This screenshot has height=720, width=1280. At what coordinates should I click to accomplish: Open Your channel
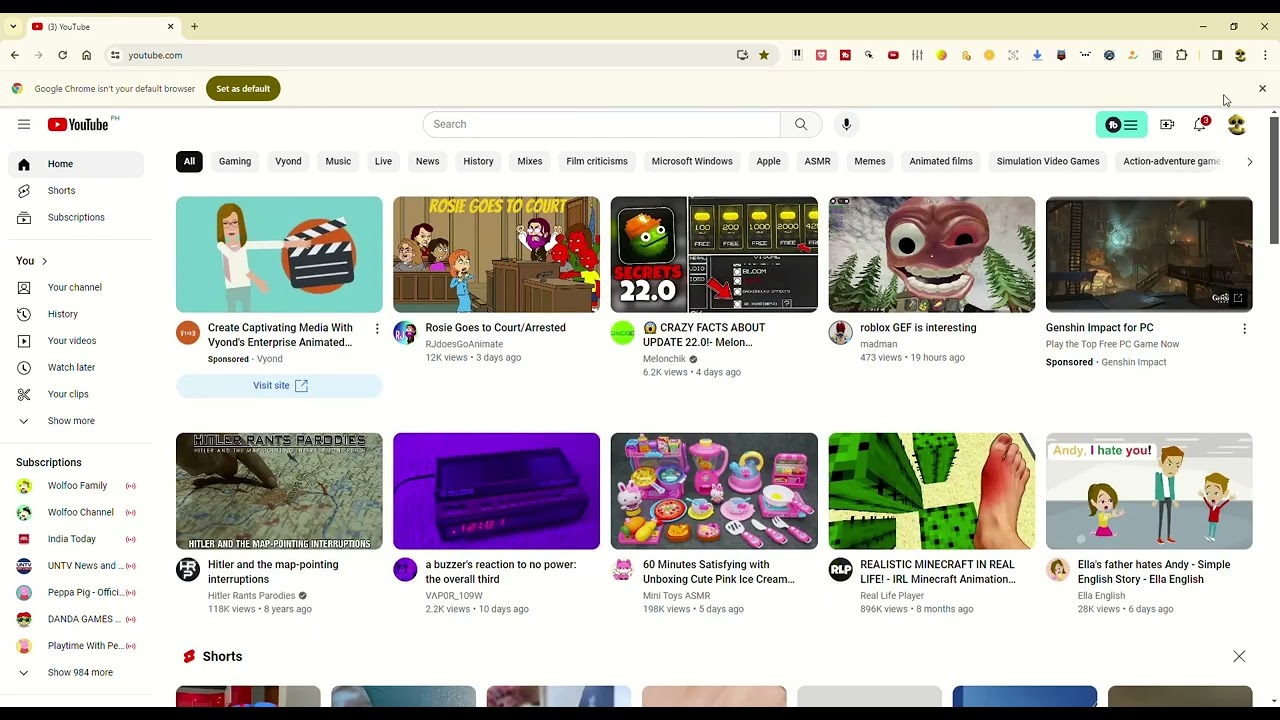[76, 287]
